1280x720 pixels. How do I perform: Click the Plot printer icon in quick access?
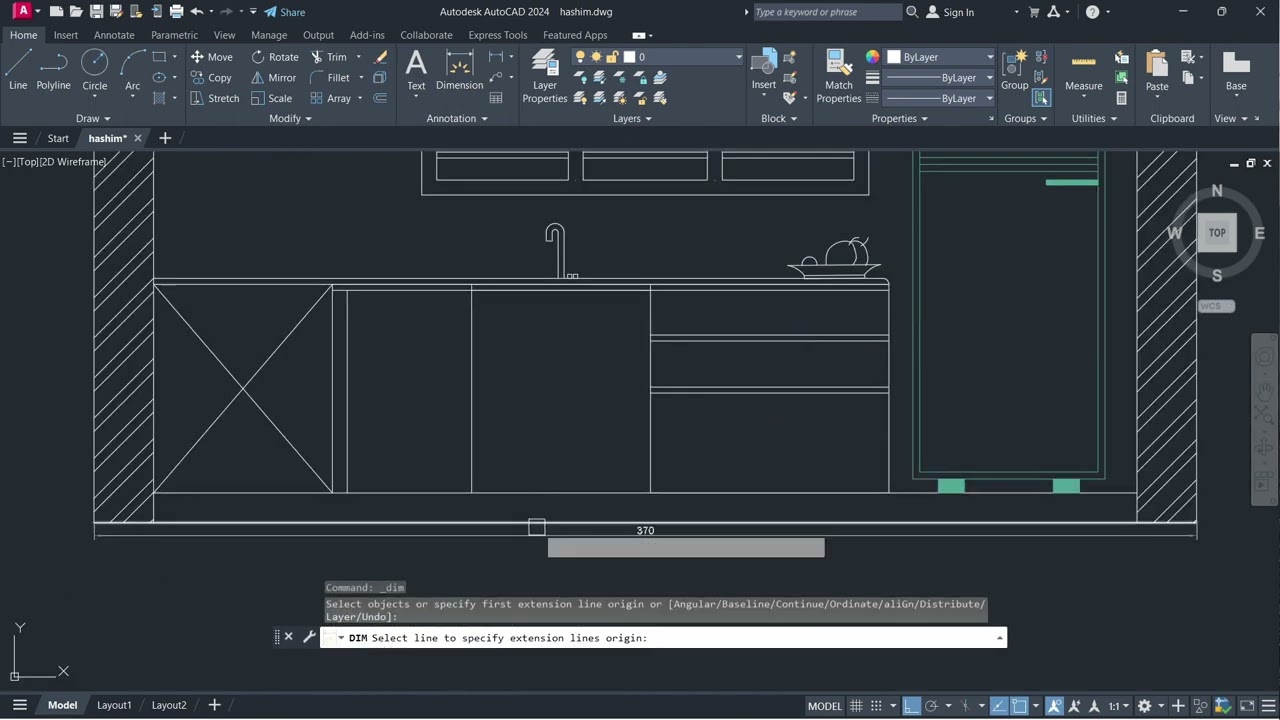(176, 12)
